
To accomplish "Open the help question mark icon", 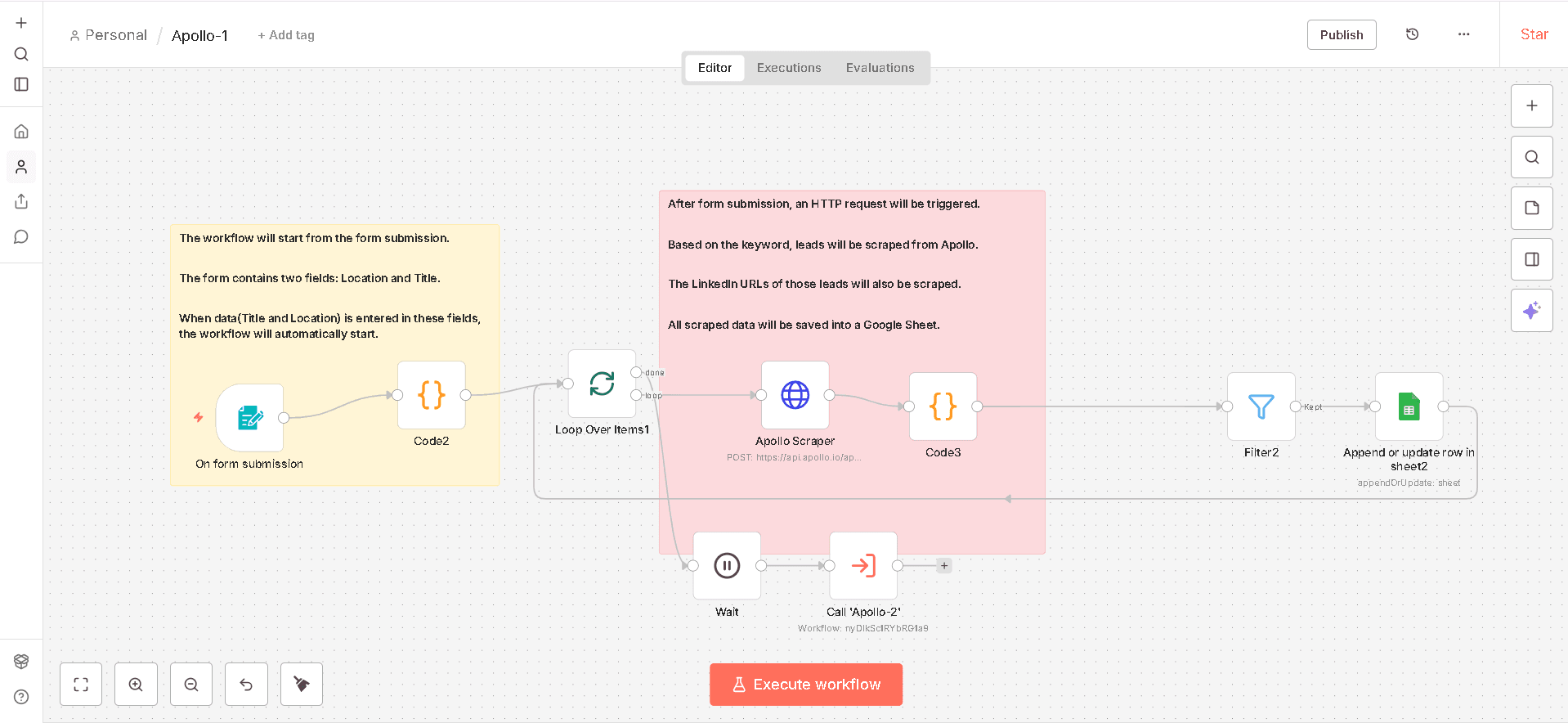I will (x=21, y=697).
